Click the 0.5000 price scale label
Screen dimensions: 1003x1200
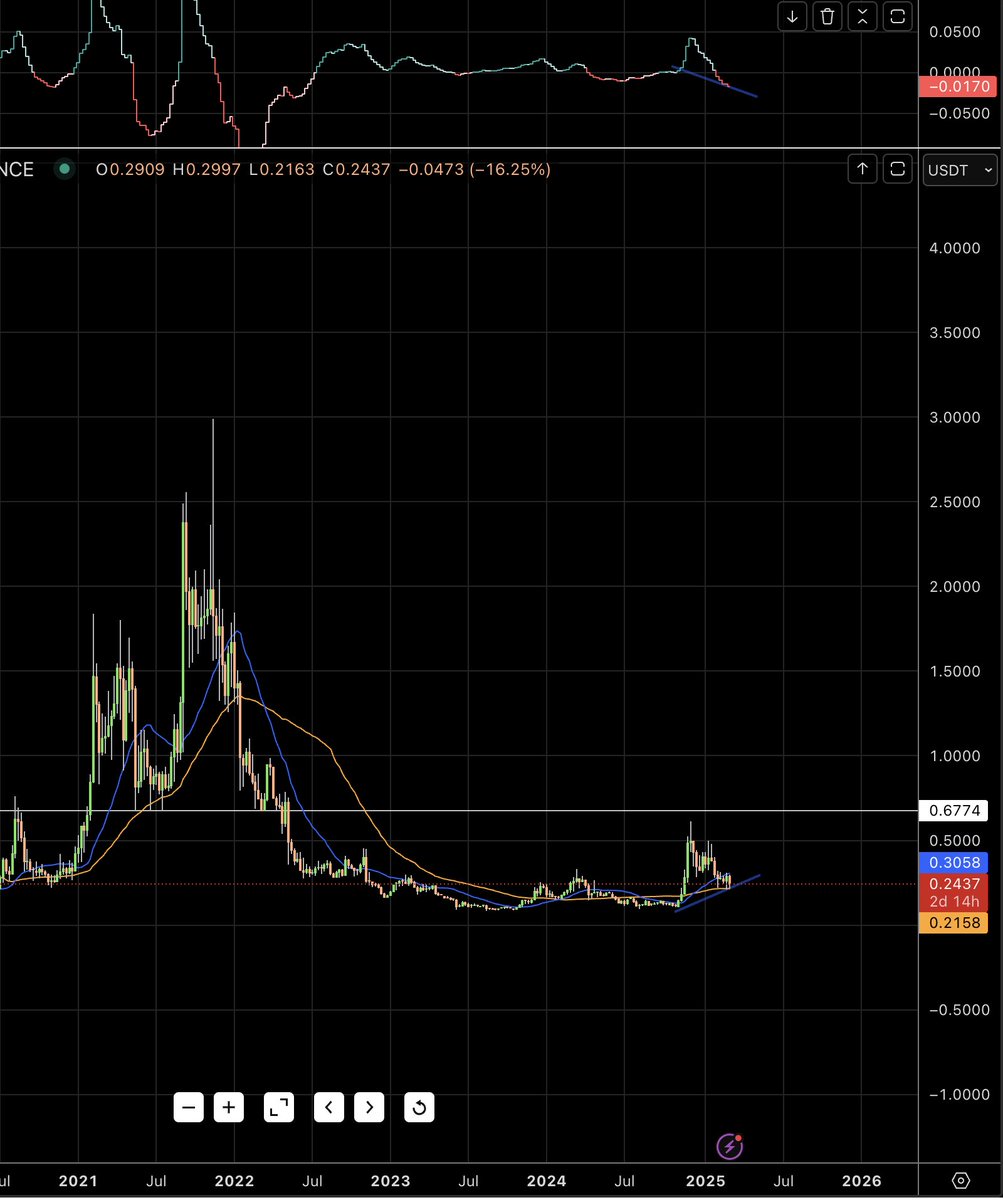pyautogui.click(x=954, y=840)
